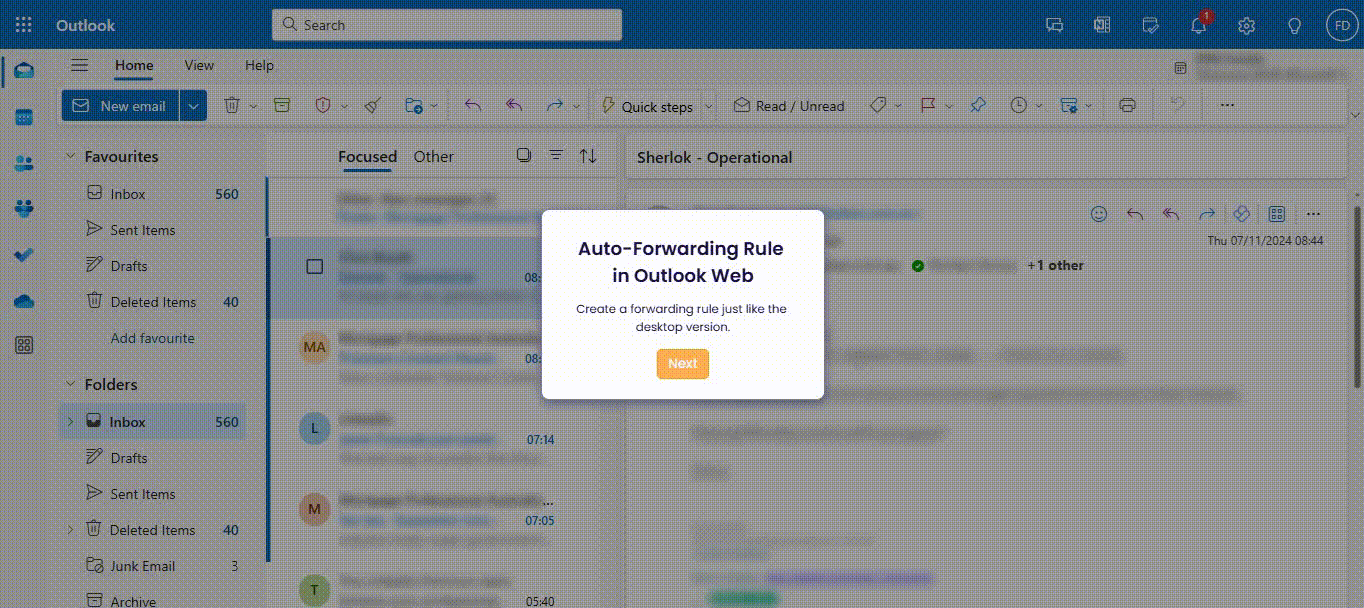The height and width of the screenshot is (608, 1364).
Task: Click the reading pane vertical scrollbar
Action: [1356, 297]
